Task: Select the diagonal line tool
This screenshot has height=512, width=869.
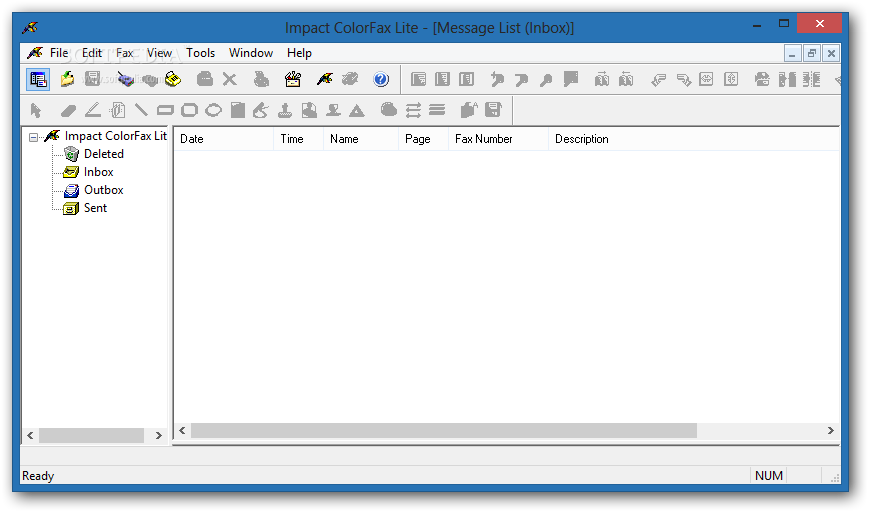Action: [141, 110]
